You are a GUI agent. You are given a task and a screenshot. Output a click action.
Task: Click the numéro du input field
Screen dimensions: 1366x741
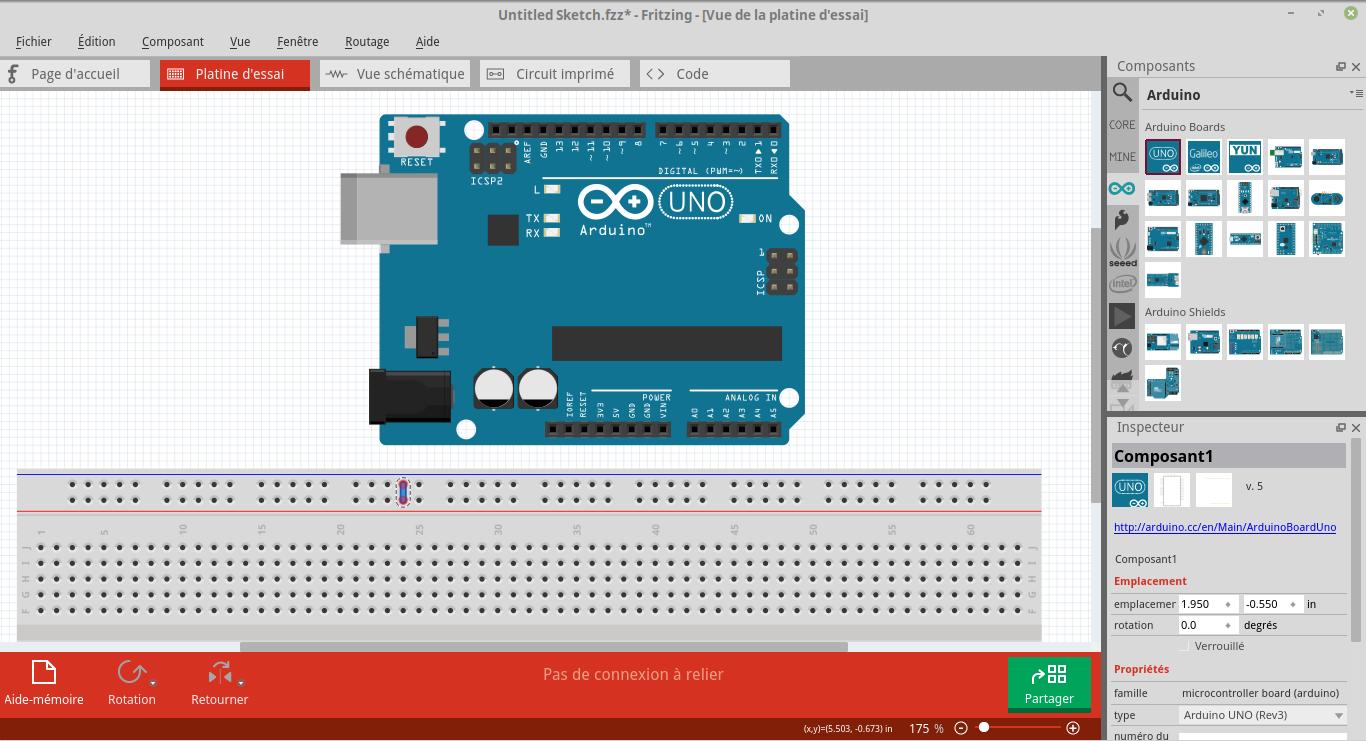pos(1264,737)
